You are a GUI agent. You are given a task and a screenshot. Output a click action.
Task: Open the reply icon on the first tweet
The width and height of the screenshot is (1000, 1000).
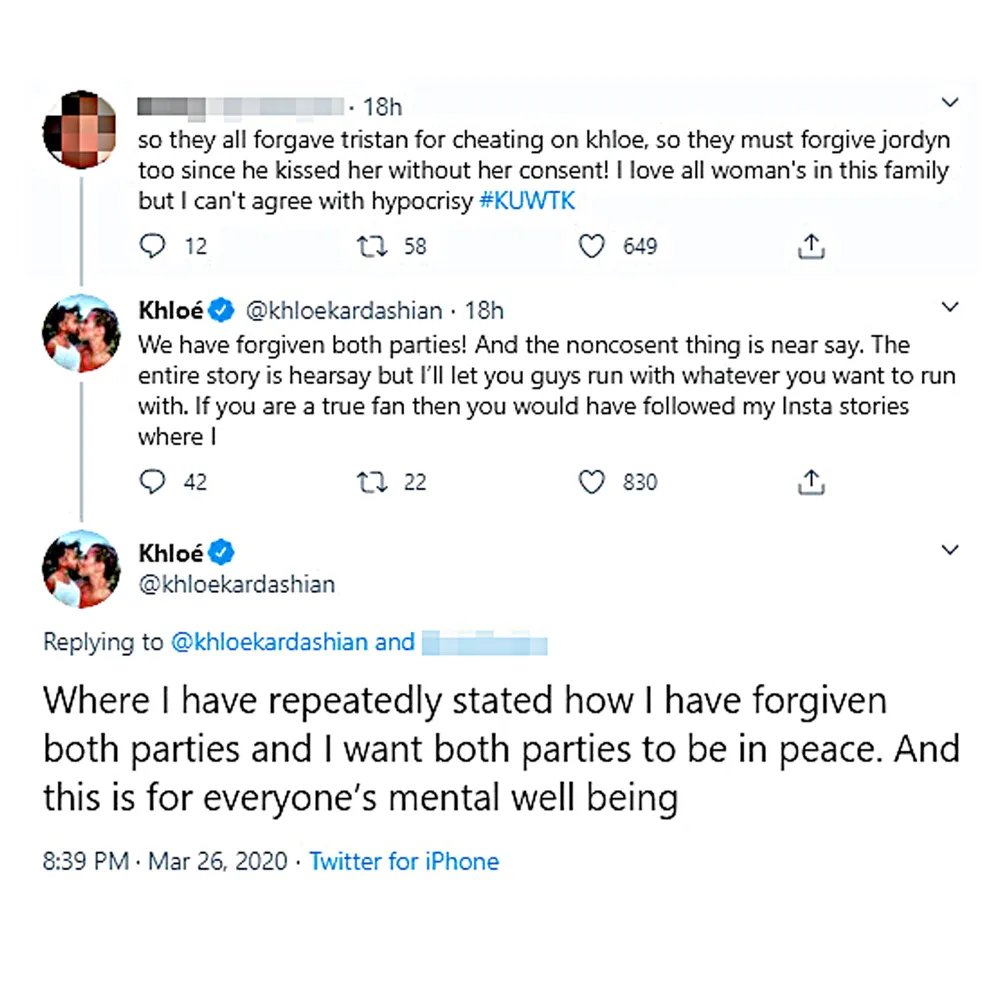click(152, 245)
